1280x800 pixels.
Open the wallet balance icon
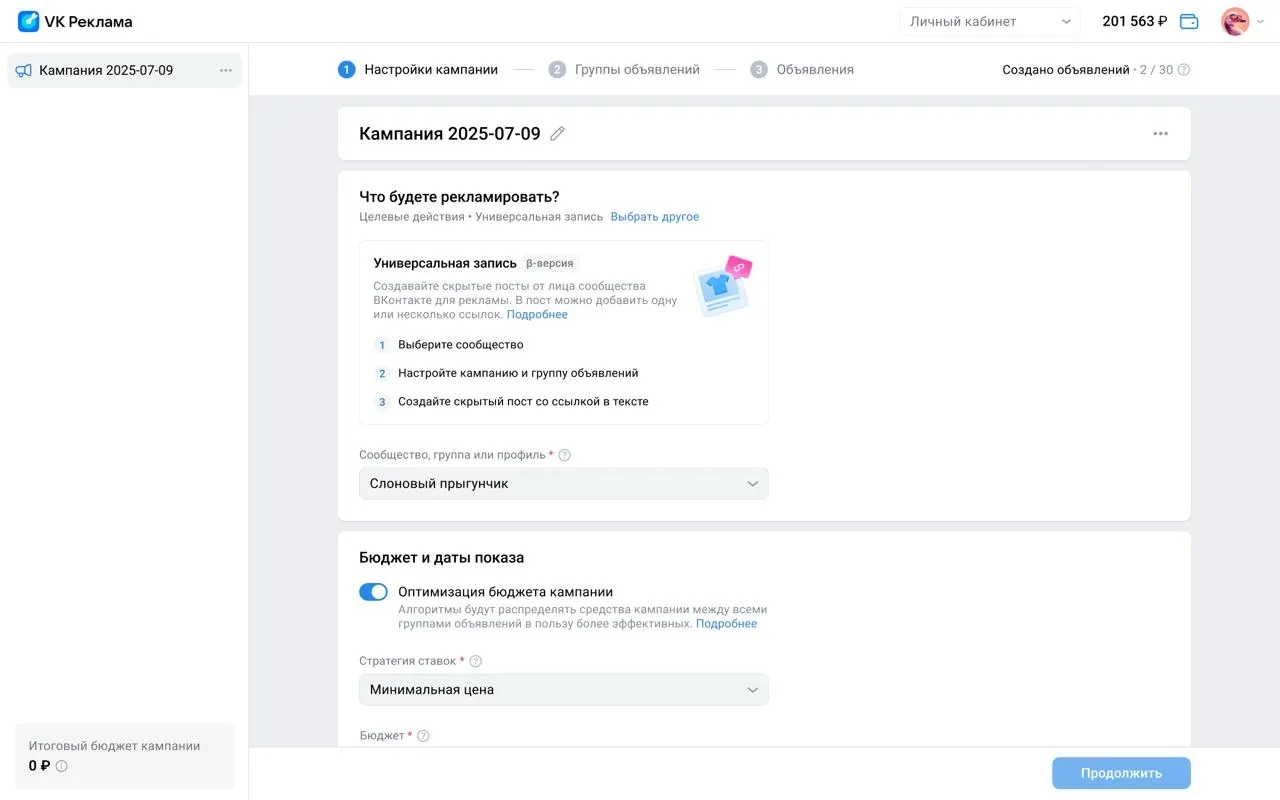pos(1189,21)
